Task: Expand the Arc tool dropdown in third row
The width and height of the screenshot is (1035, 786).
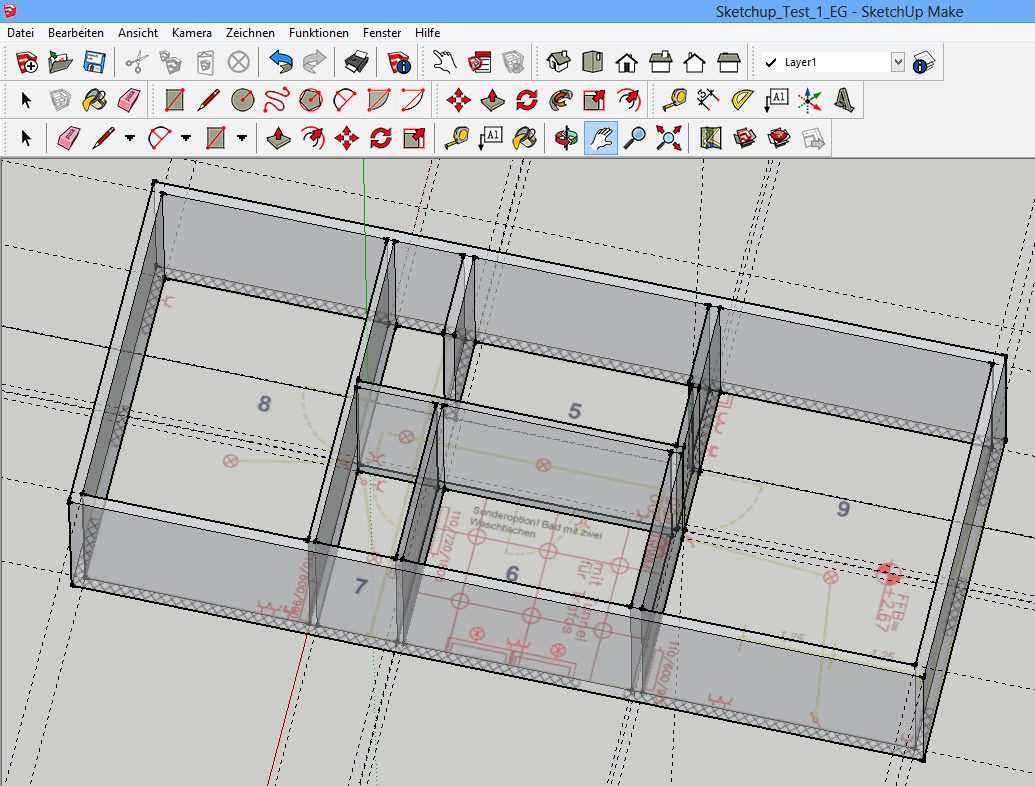Action: [x=186, y=139]
